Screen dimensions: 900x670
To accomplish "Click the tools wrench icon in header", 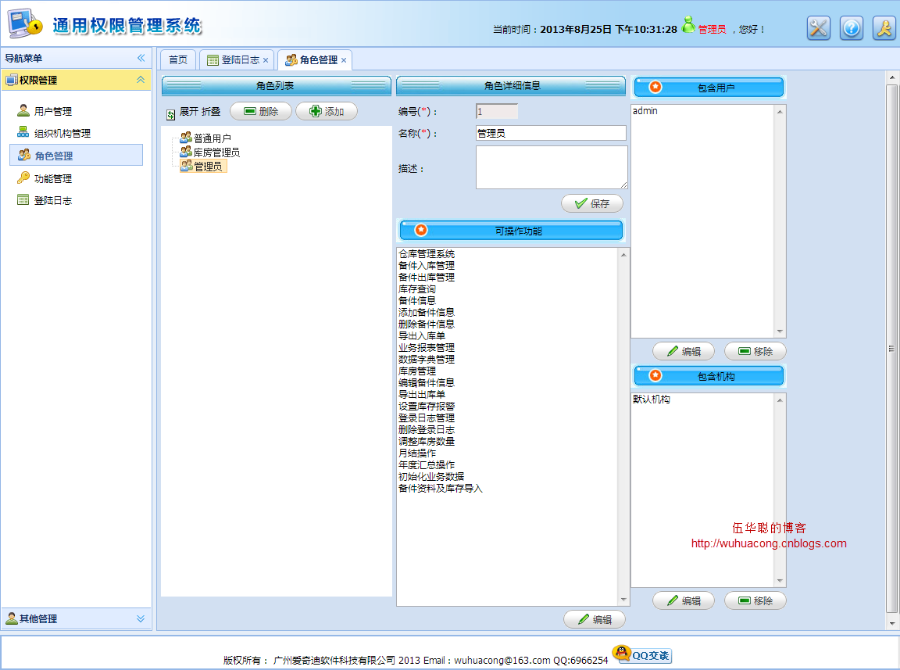I will tap(818, 28).
